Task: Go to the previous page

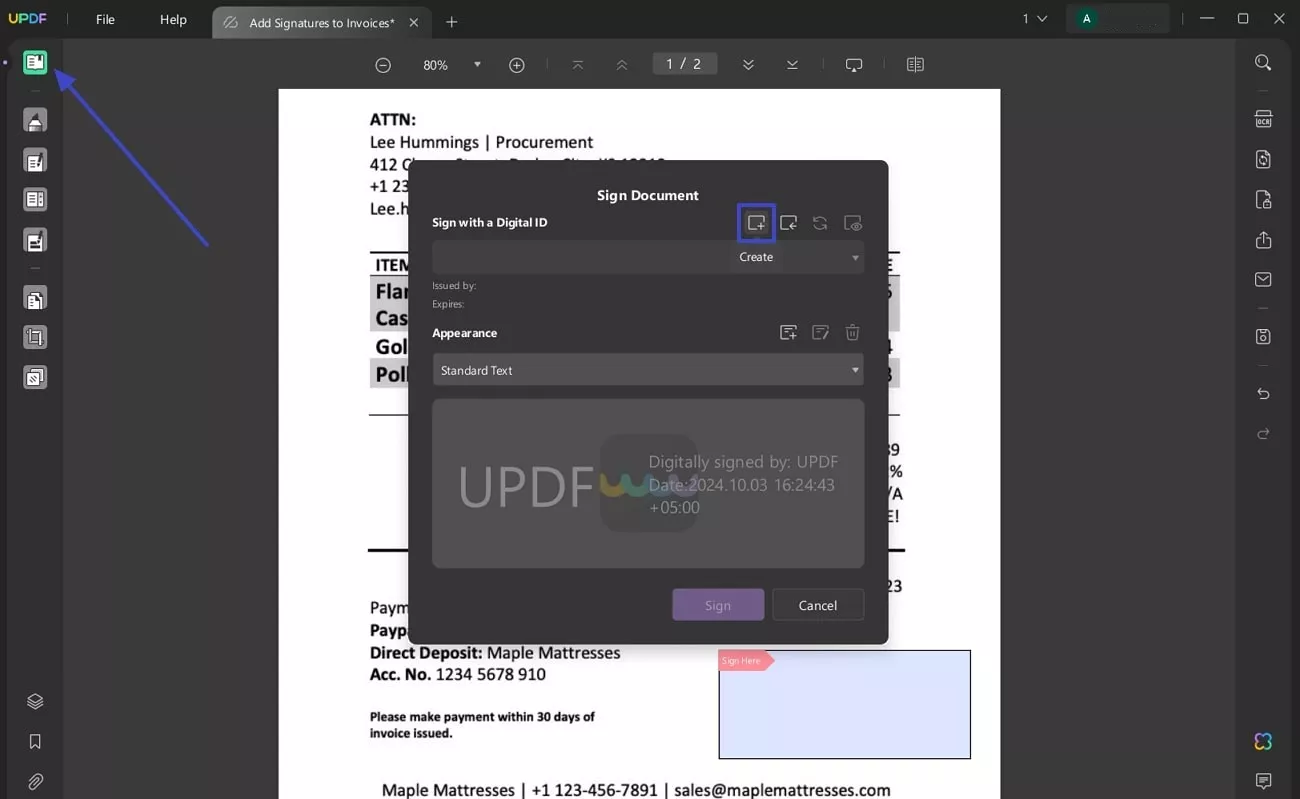Action: 622,65
